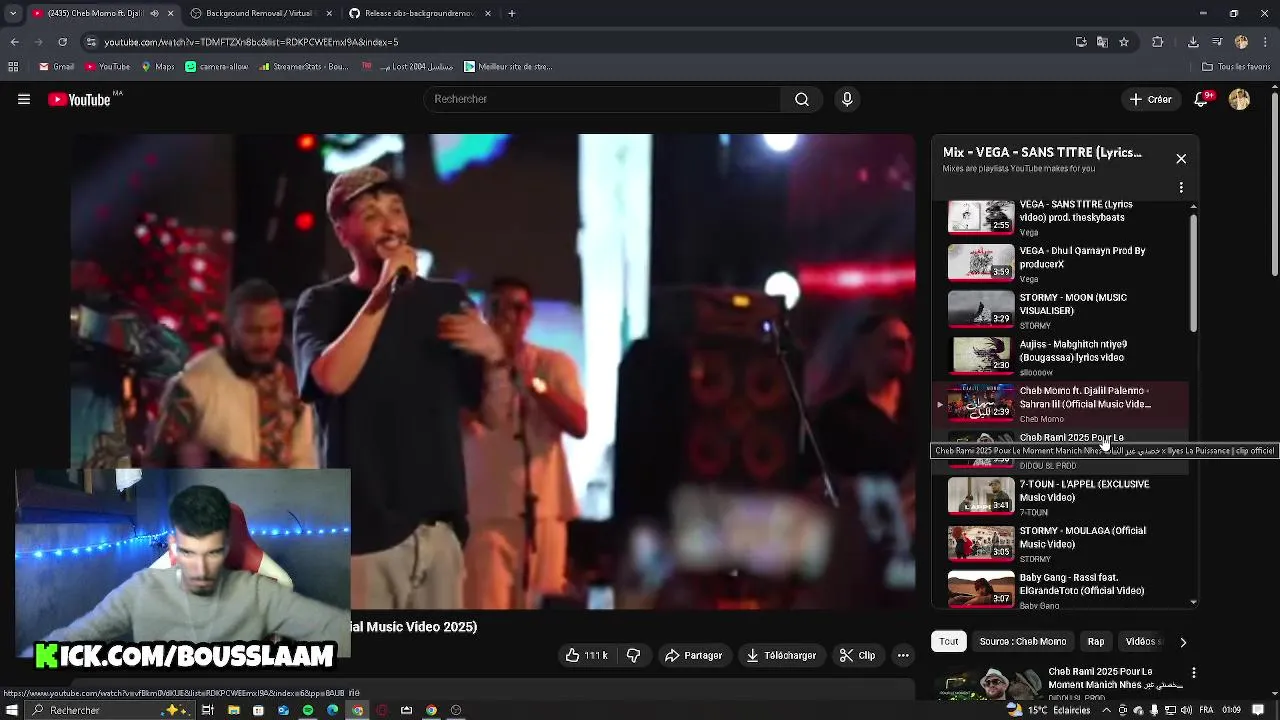Select the Rap filter chip

pyautogui.click(x=1096, y=642)
